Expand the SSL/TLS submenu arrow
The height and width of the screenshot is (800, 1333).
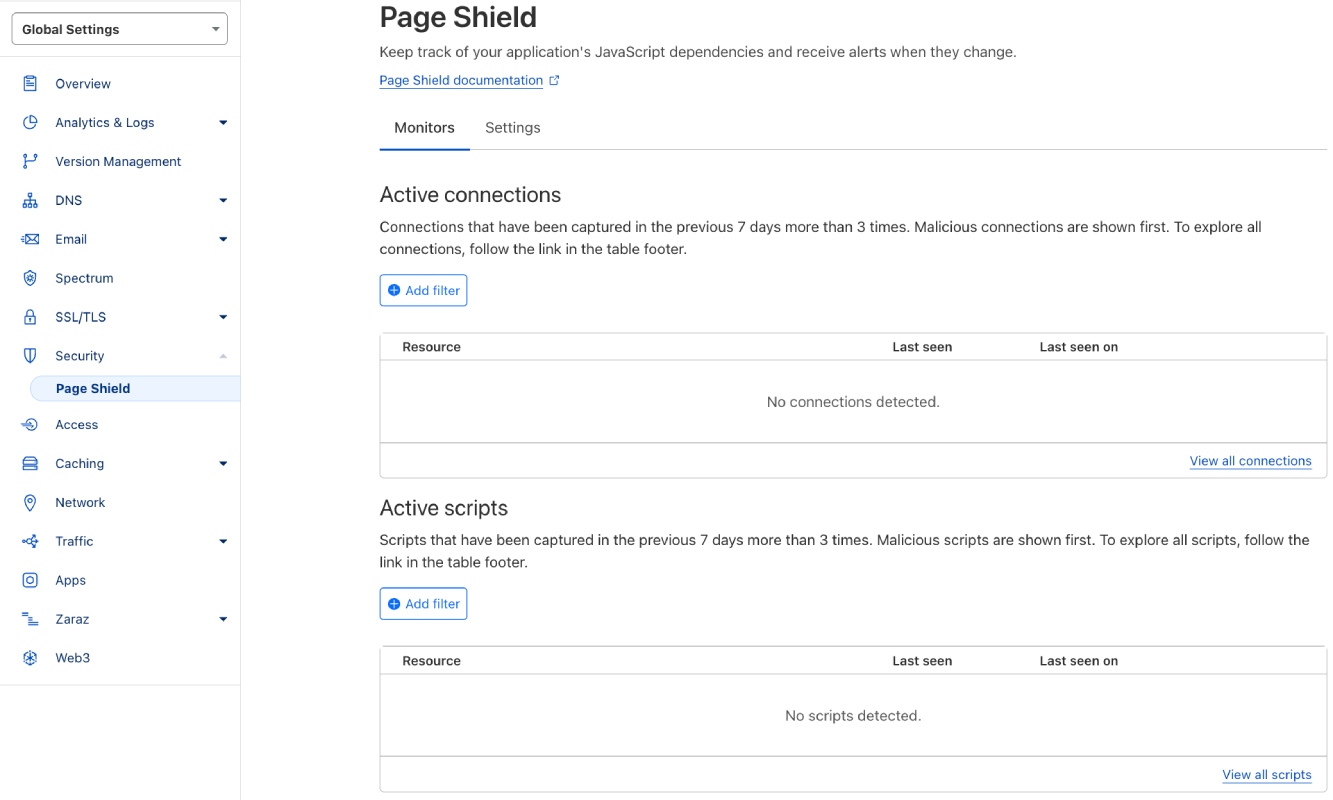tap(223, 318)
